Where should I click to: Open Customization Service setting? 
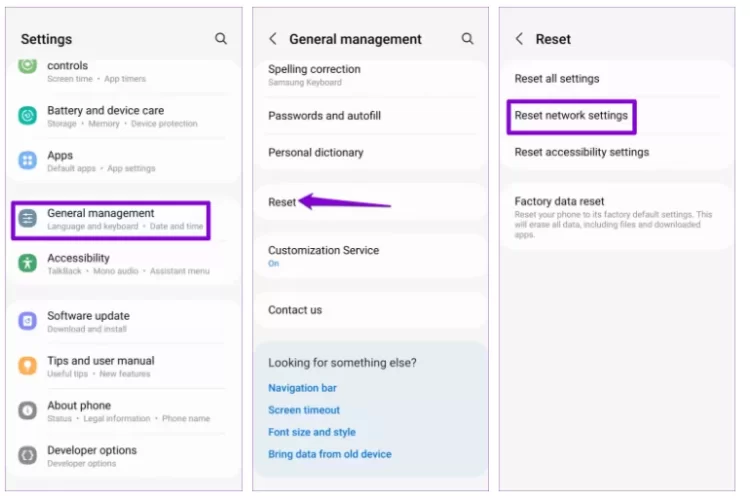click(x=323, y=251)
